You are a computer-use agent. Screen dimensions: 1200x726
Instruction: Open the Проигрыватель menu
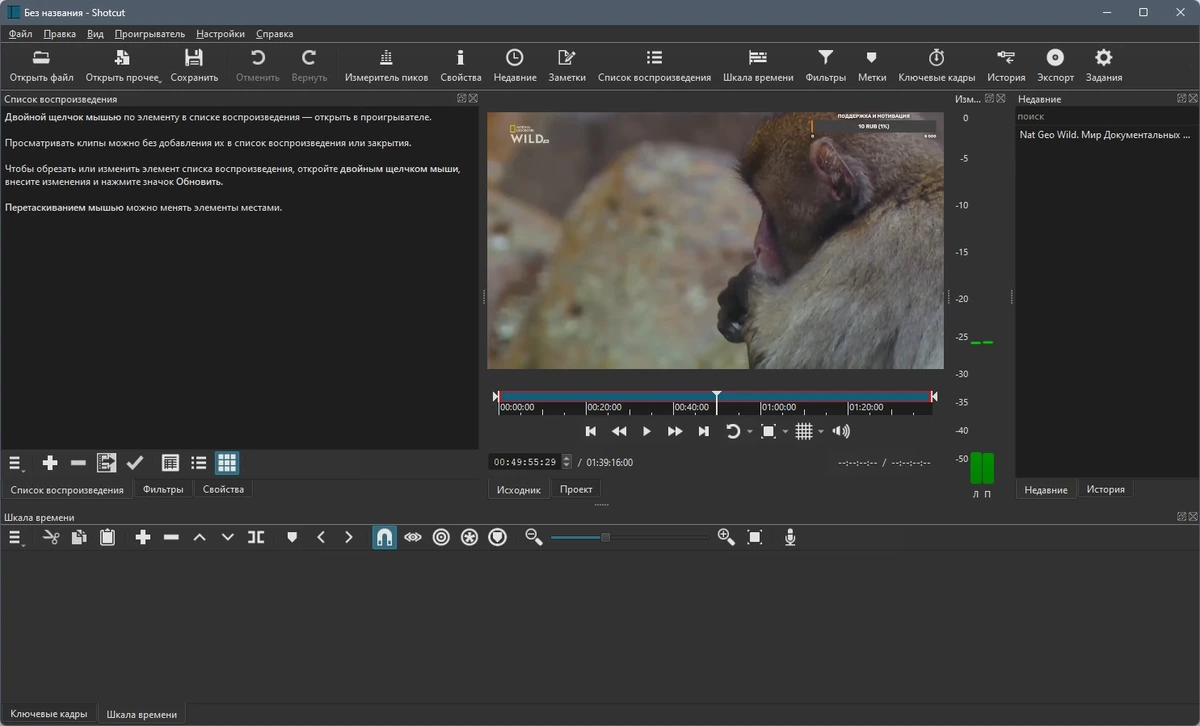tap(150, 34)
